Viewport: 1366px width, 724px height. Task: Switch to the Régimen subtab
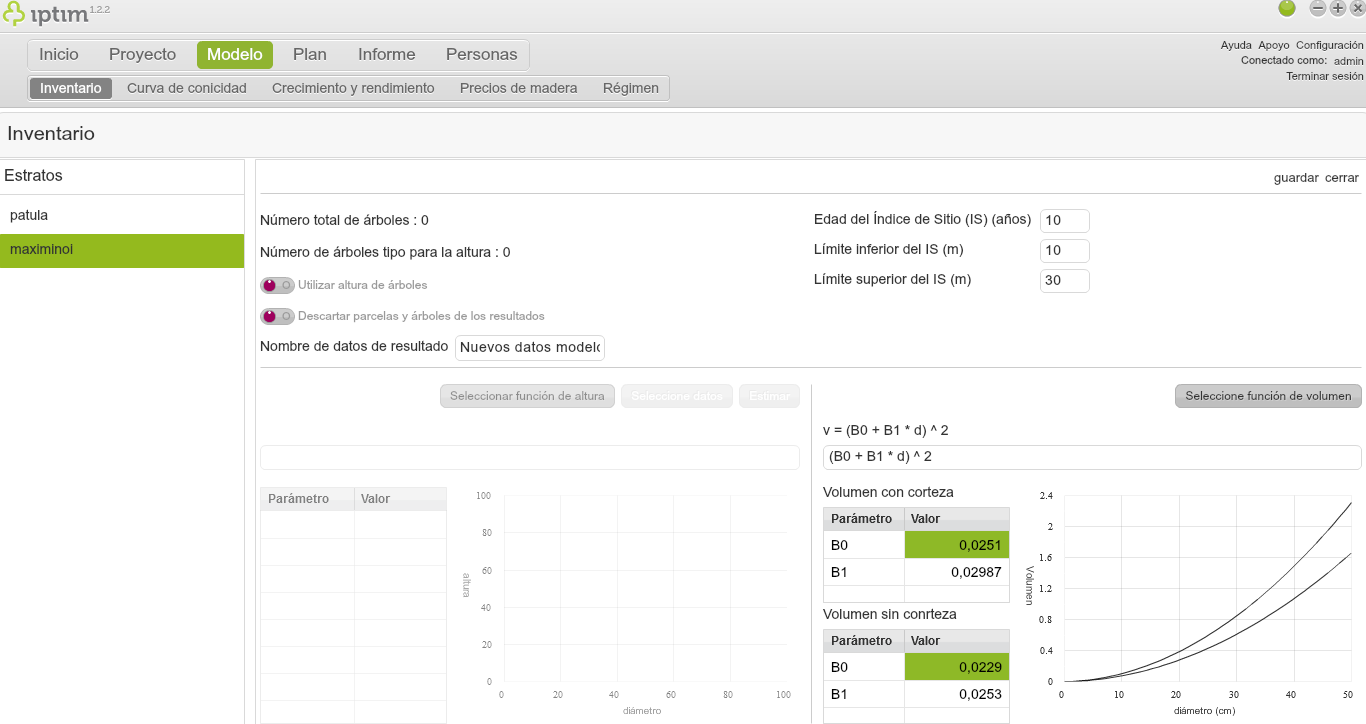(x=630, y=87)
